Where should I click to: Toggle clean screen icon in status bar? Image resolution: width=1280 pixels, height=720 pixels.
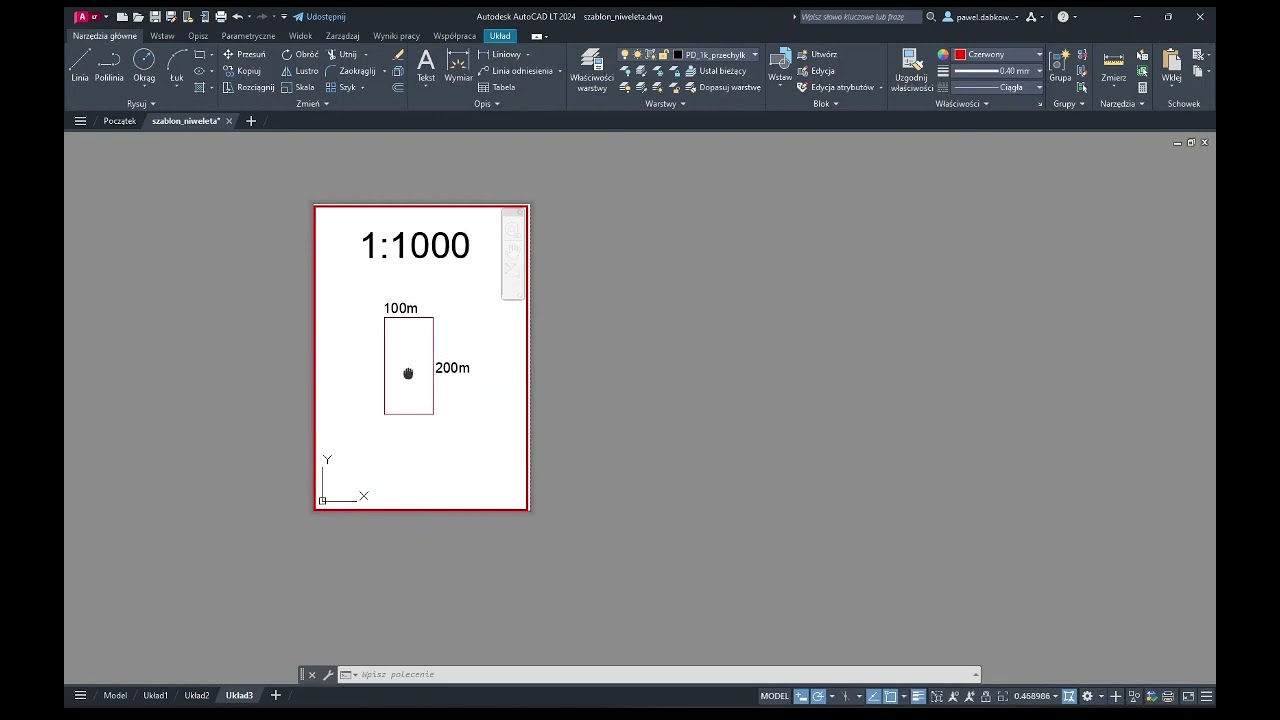pos(1188,696)
